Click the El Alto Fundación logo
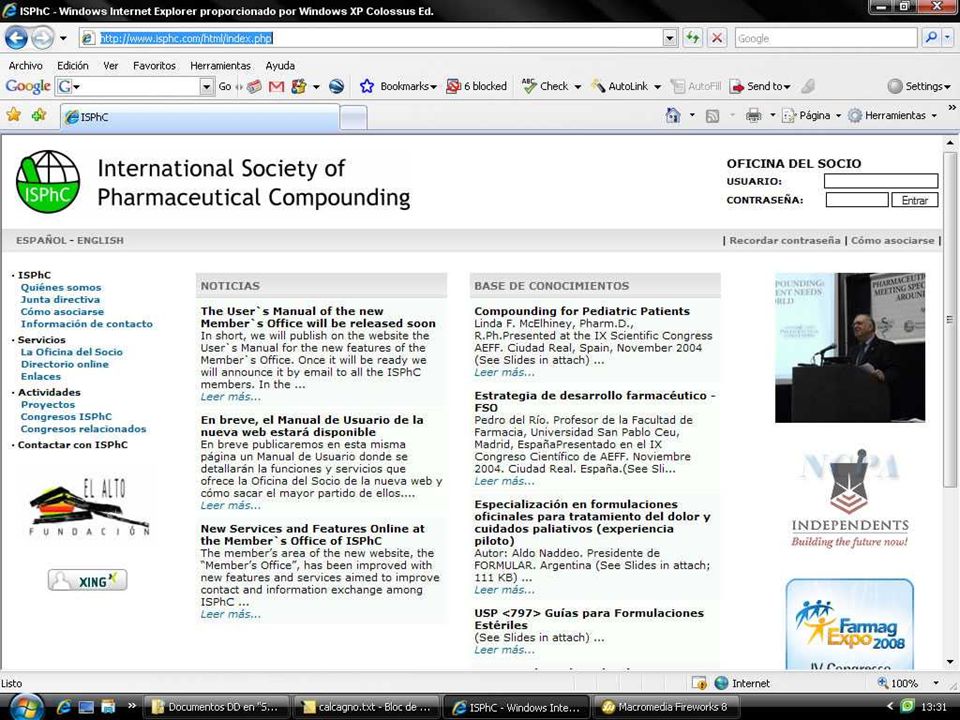960x720 pixels. (89, 508)
